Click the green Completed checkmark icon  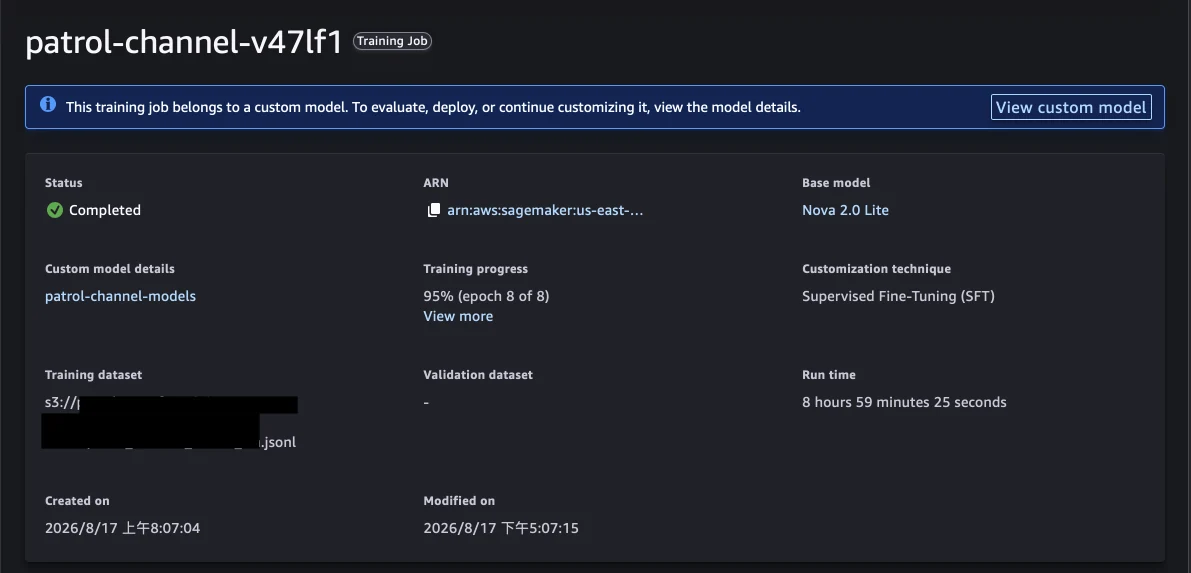55,211
